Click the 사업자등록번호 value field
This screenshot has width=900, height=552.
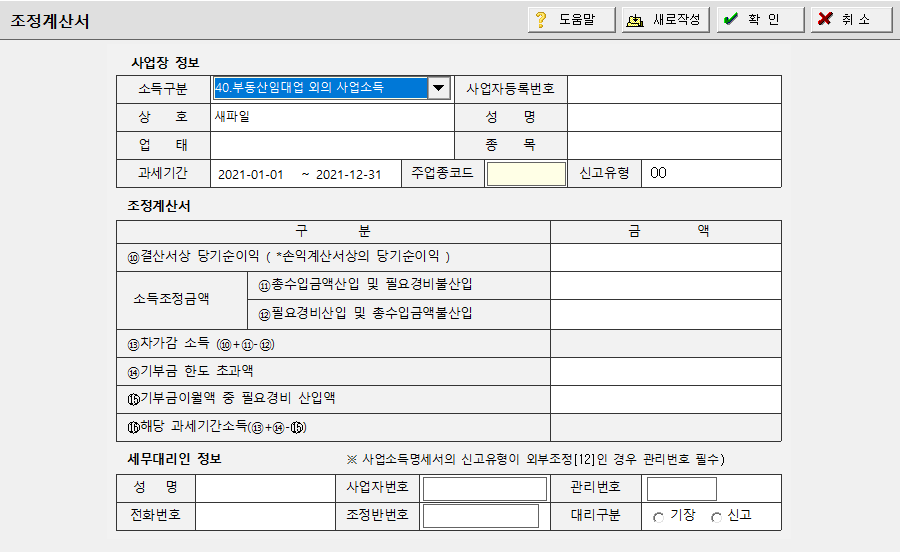pyautogui.click(x=674, y=90)
